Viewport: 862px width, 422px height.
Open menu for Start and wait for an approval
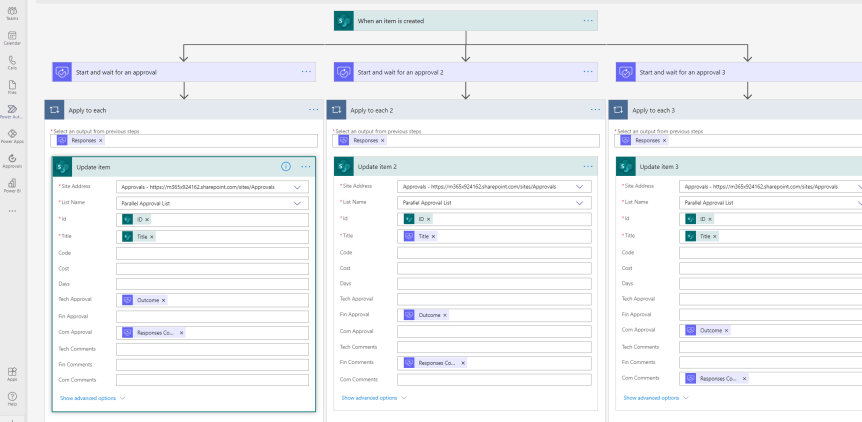[x=306, y=72]
